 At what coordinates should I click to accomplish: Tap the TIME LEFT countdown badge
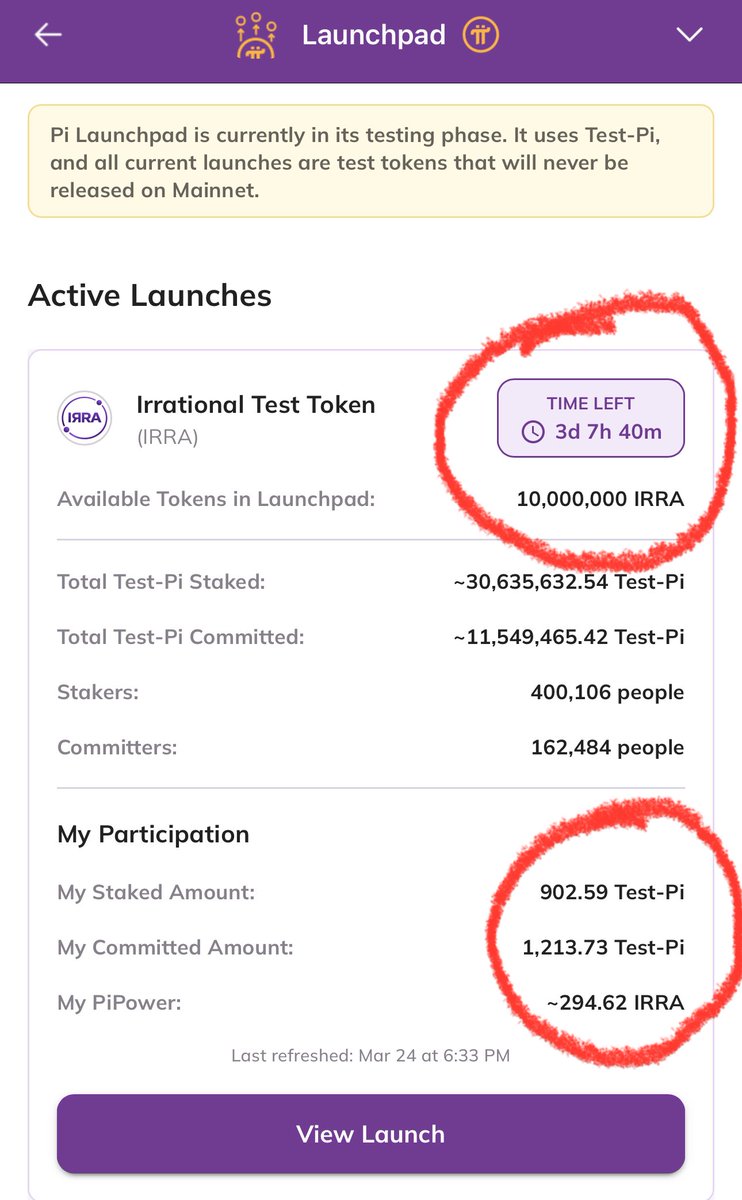coord(591,419)
